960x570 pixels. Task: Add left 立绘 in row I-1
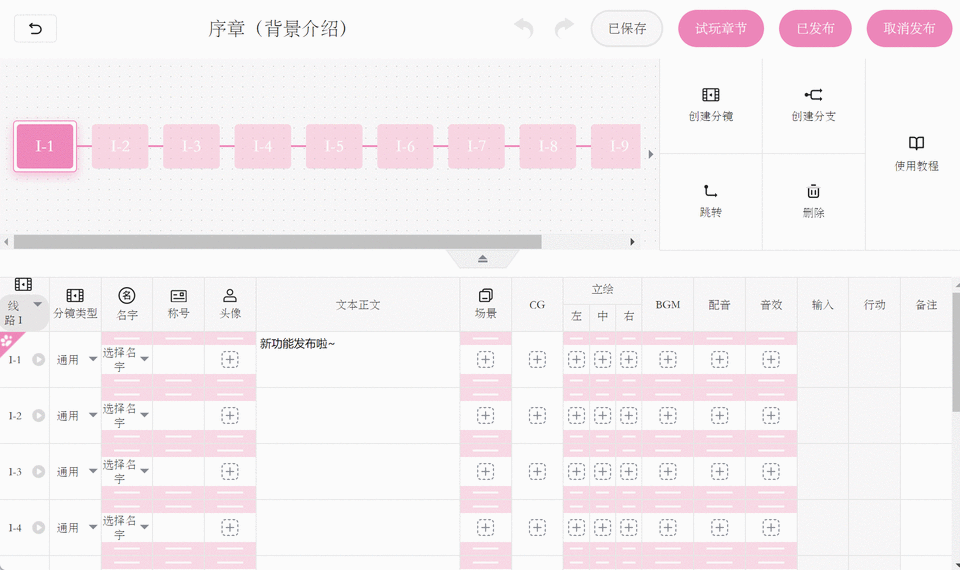tap(576, 359)
